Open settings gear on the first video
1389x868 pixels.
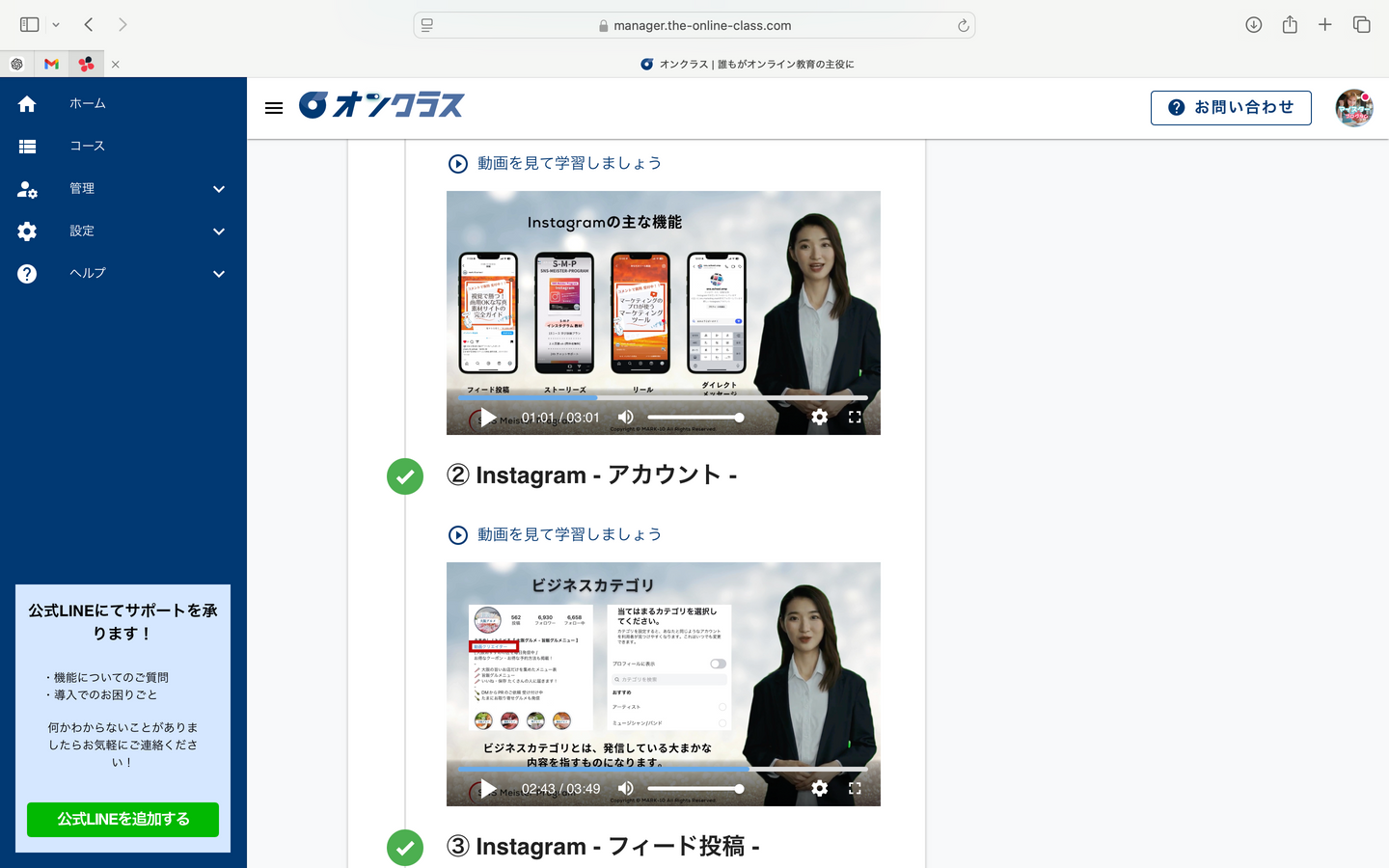819,417
